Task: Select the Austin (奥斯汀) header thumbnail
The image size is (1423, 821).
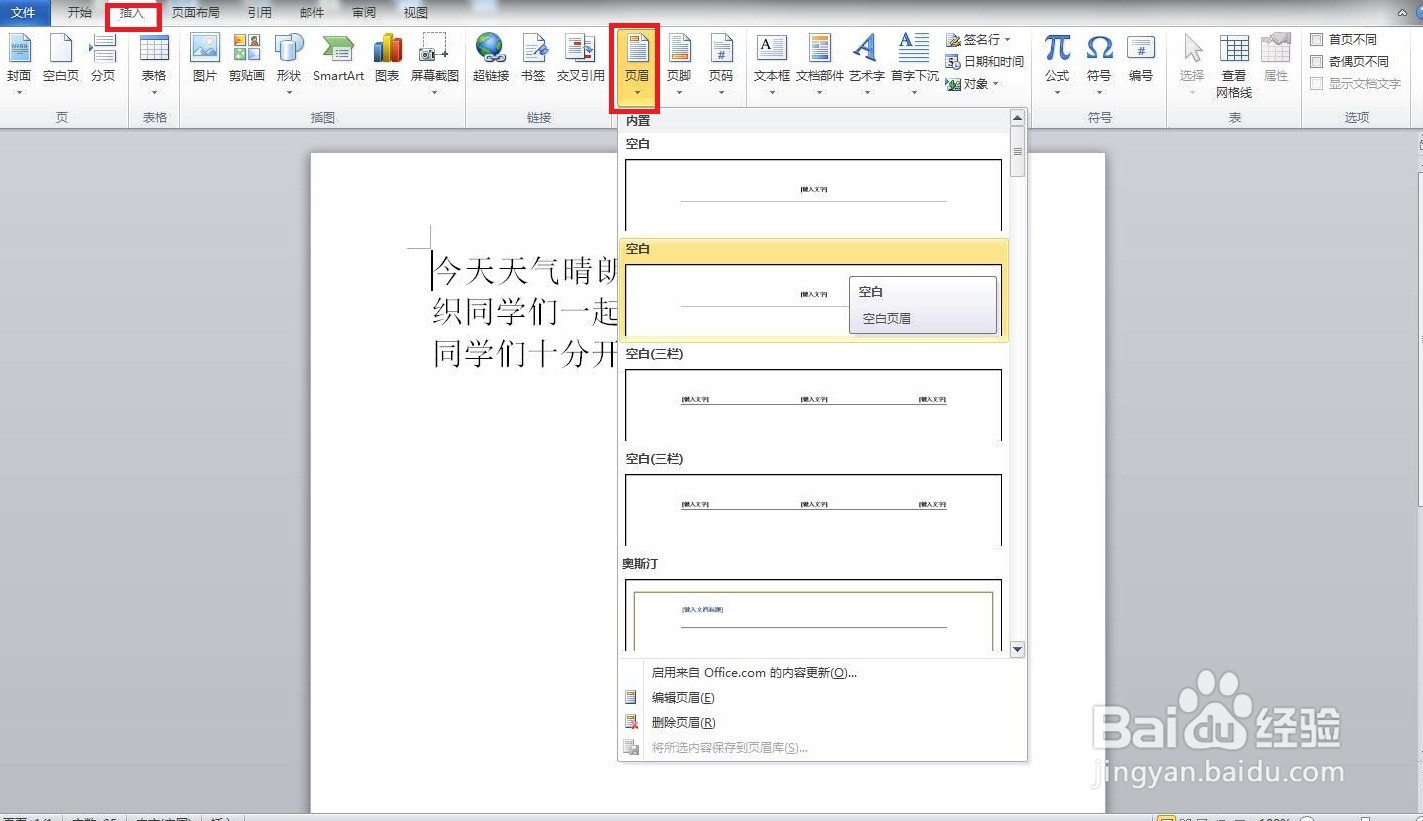Action: click(813, 615)
